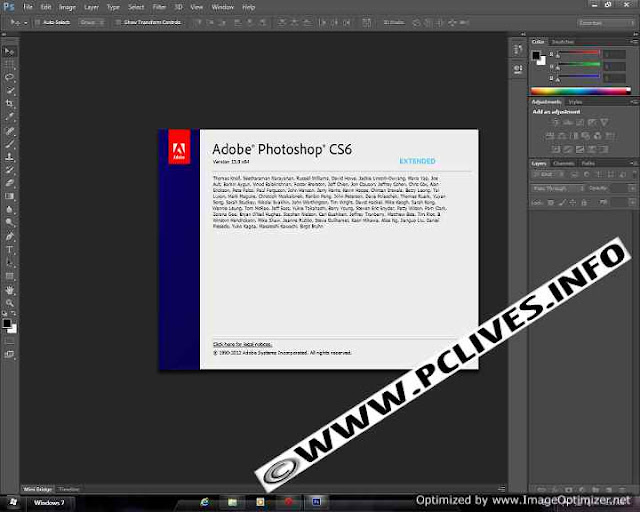Select the Dodge tool
This screenshot has width=640, height=512.
pyautogui.click(x=9, y=223)
